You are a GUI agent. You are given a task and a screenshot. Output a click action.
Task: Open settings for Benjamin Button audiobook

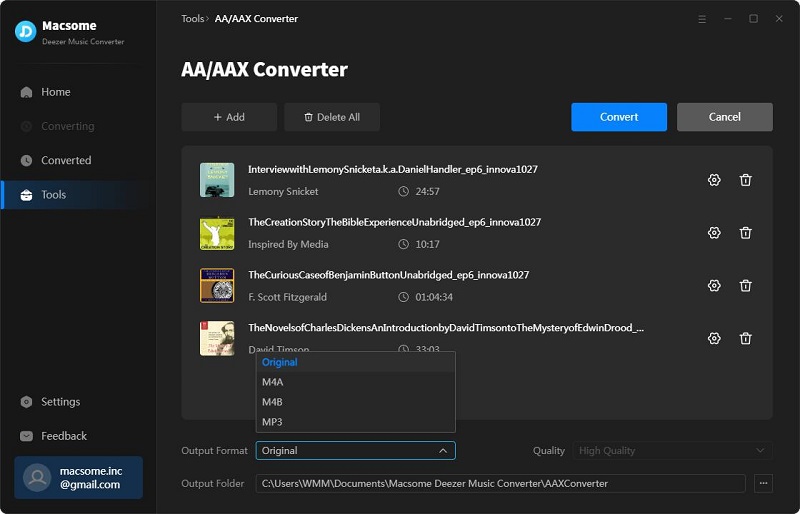click(714, 285)
